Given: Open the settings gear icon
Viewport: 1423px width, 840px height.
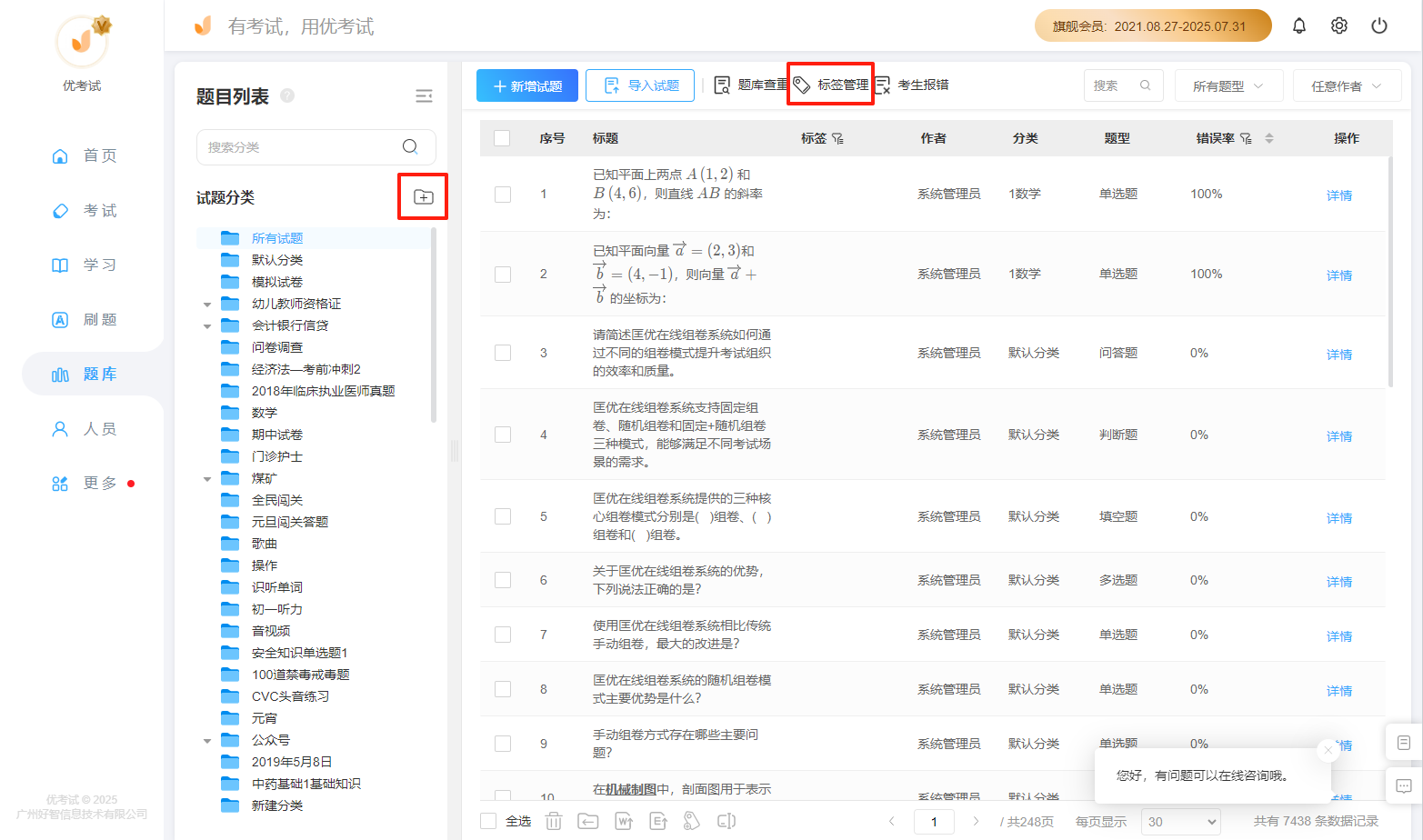Looking at the screenshot, I should [1339, 25].
